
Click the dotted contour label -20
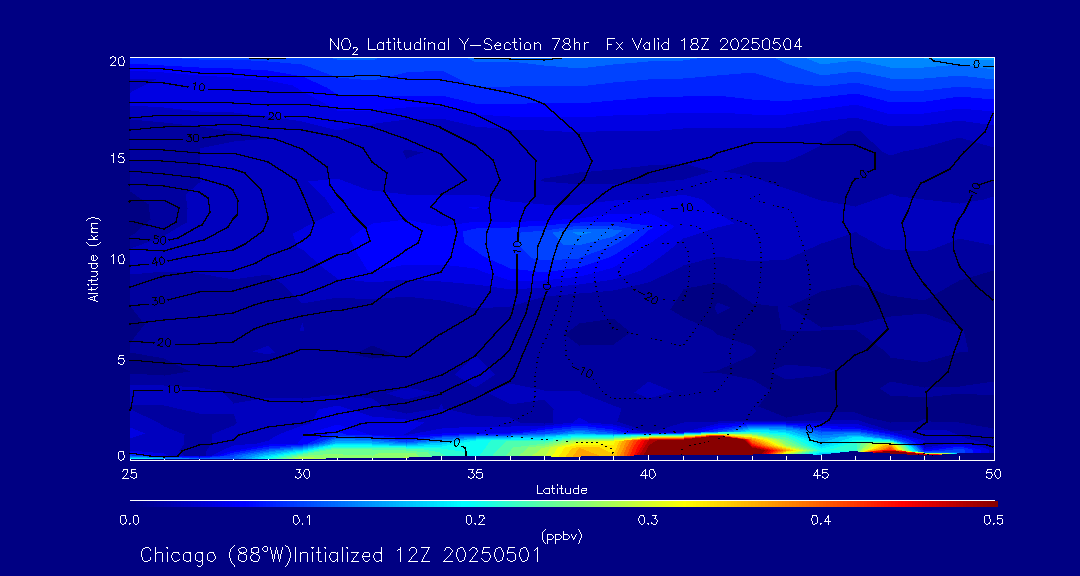[x=650, y=298]
